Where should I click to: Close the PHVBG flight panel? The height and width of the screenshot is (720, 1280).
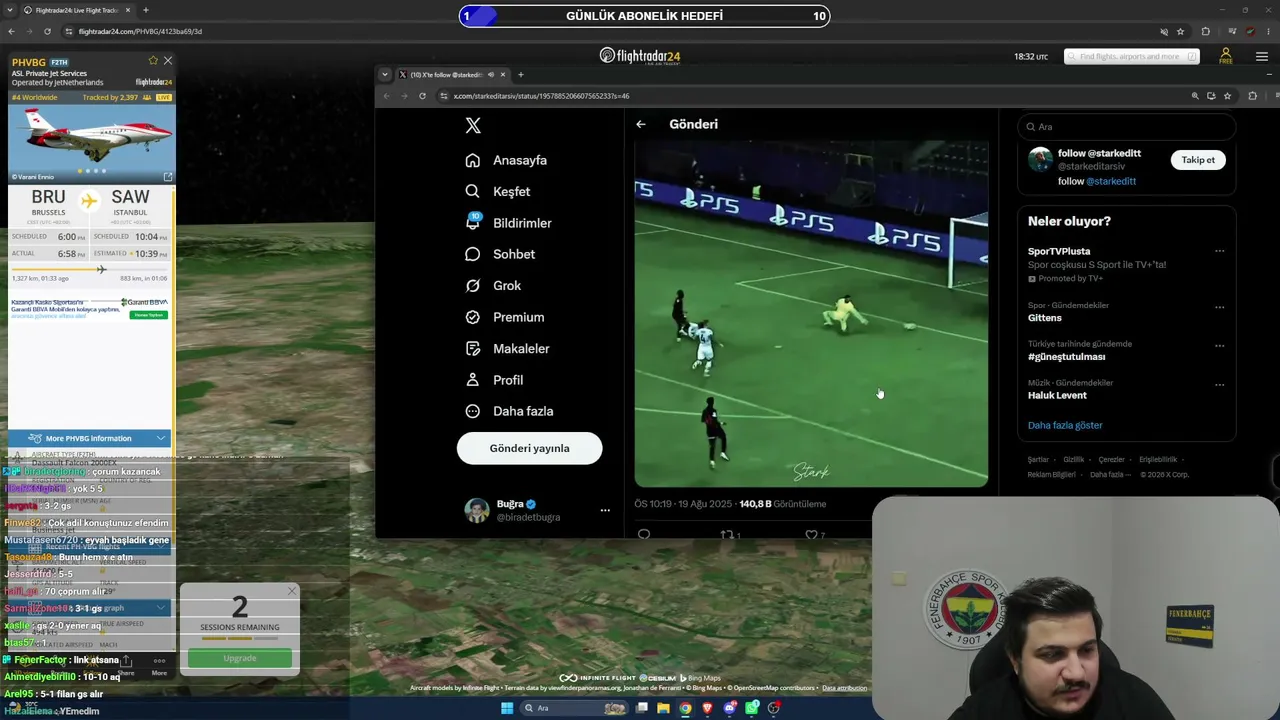(167, 61)
